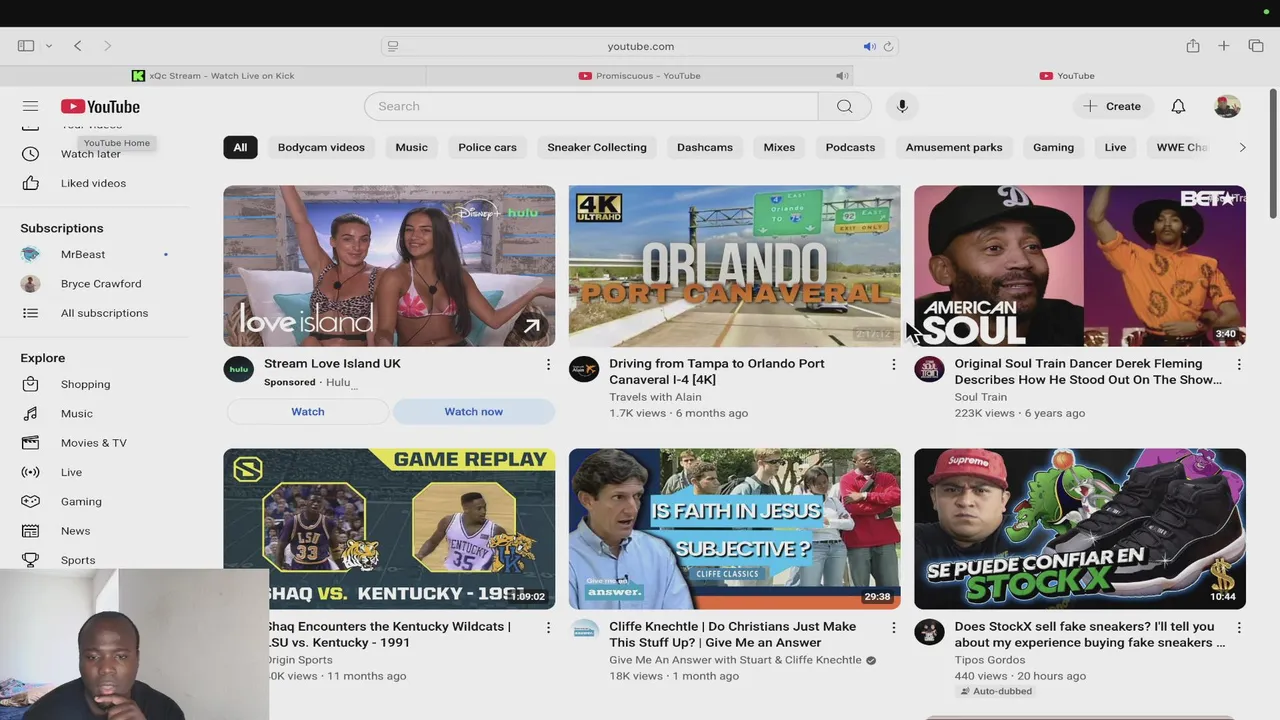Click Safari's Share icon

click(1192, 46)
